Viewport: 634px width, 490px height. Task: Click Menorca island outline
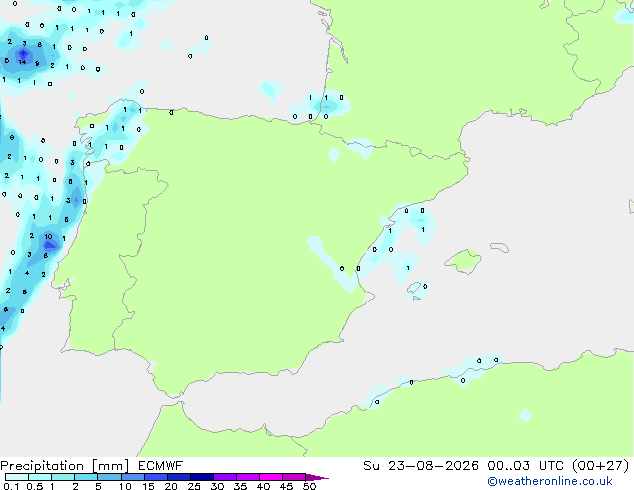point(499,247)
